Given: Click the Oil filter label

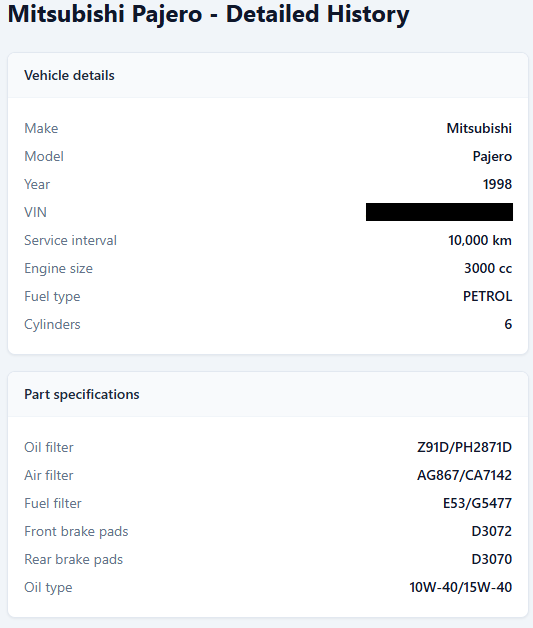Looking at the screenshot, I should tap(49, 447).
